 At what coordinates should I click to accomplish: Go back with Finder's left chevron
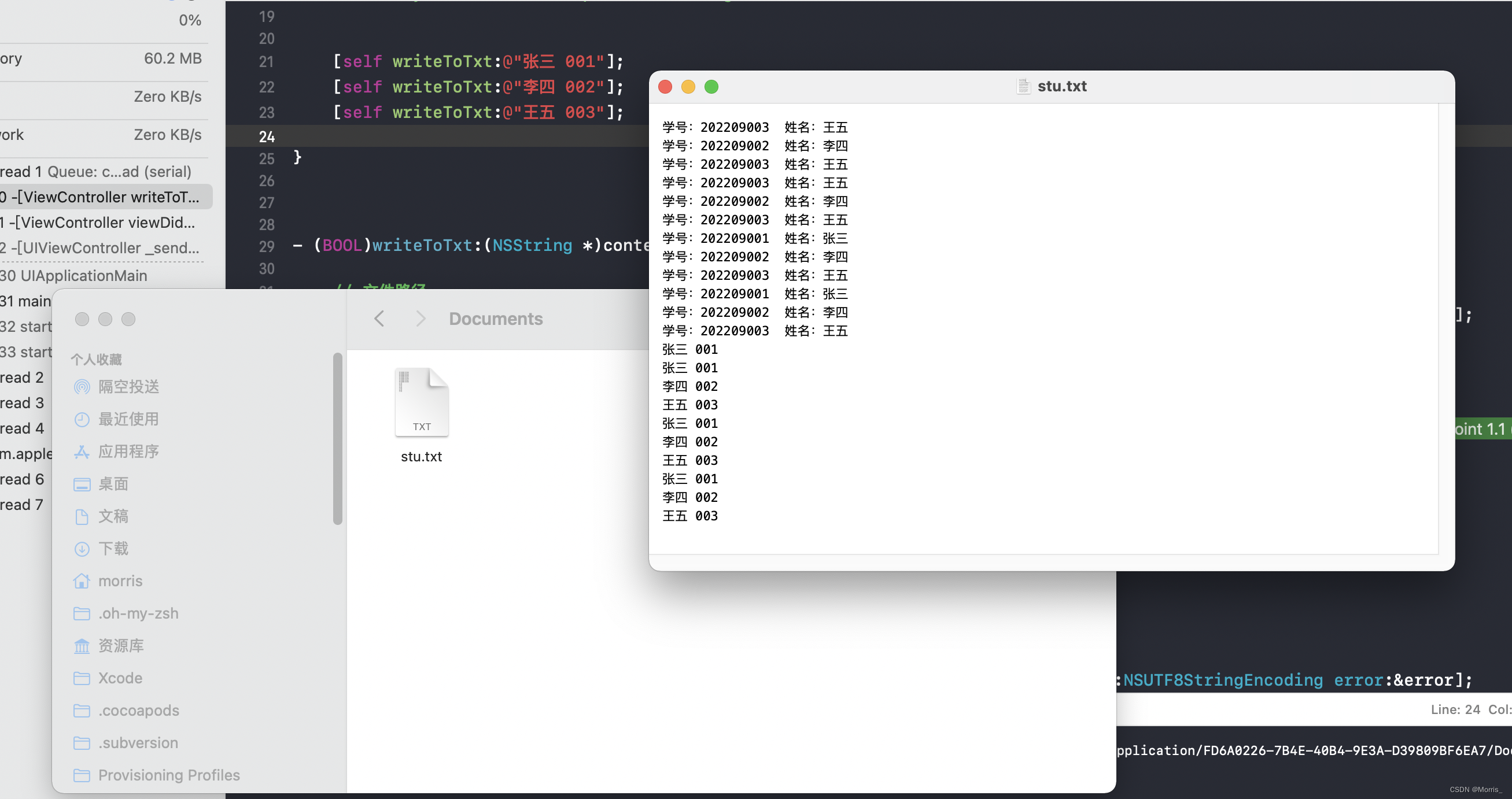tap(379, 319)
